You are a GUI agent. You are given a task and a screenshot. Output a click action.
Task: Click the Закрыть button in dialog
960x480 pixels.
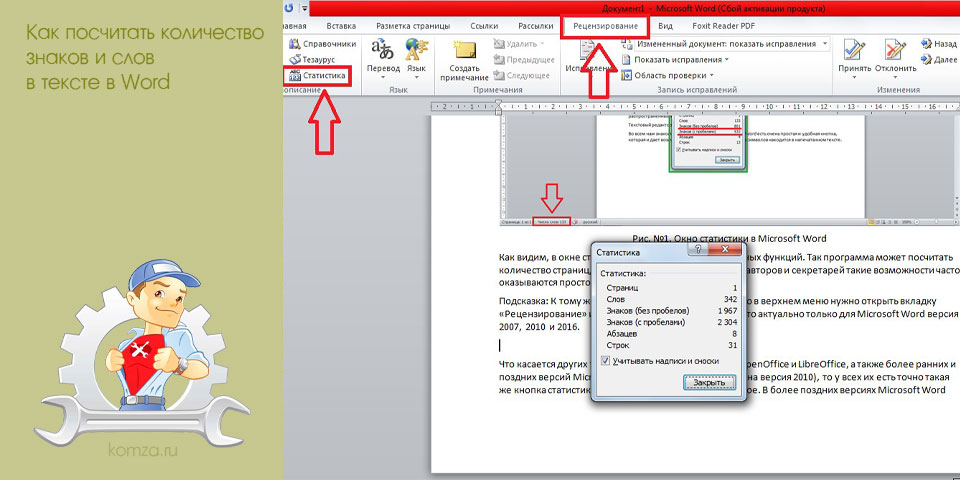pyautogui.click(x=708, y=382)
